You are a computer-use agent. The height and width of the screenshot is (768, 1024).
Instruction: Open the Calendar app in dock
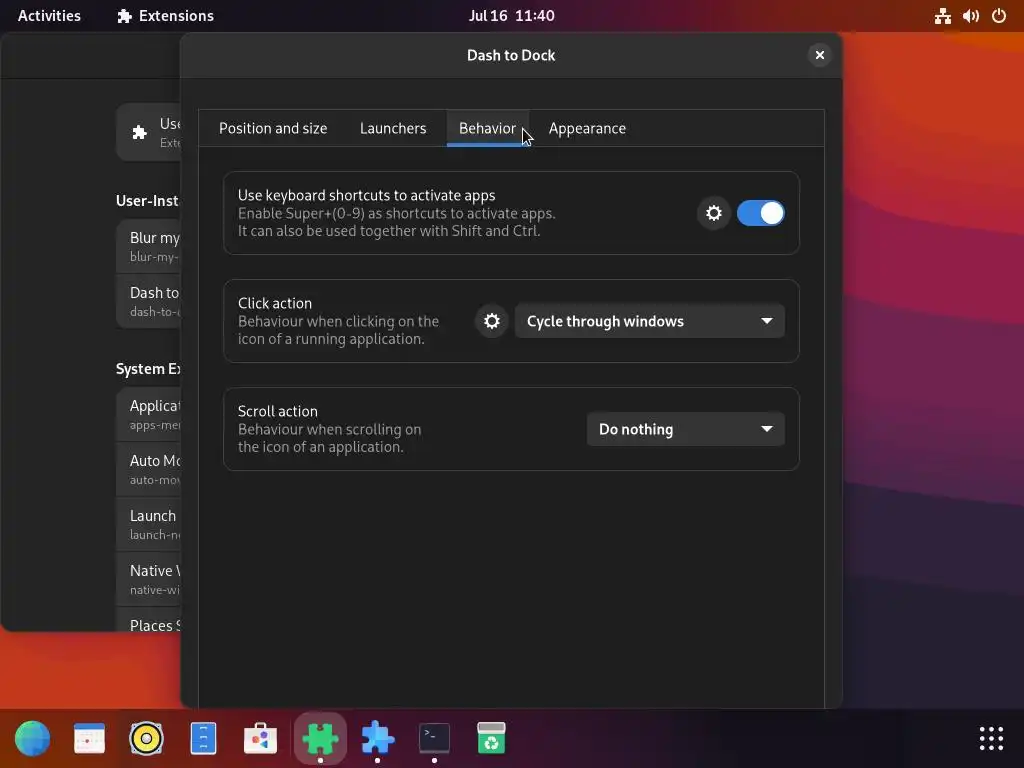[89, 739]
